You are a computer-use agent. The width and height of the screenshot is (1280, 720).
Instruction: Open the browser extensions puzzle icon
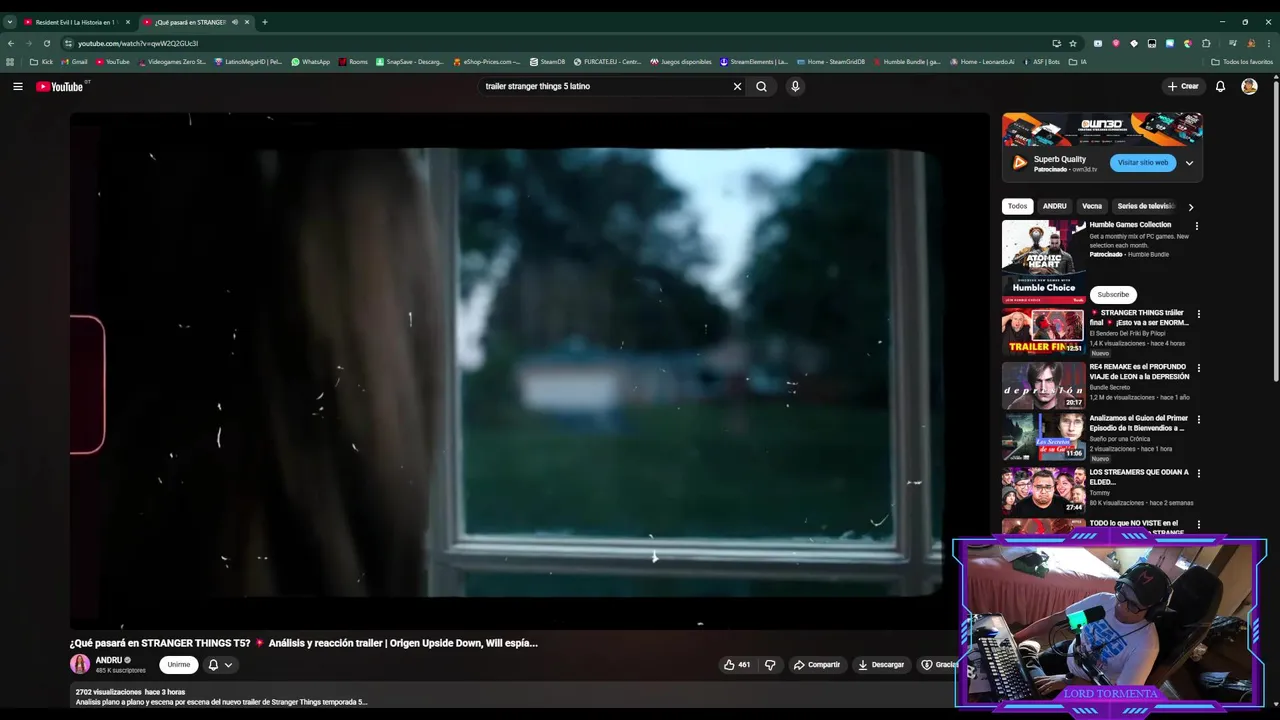(x=1206, y=43)
